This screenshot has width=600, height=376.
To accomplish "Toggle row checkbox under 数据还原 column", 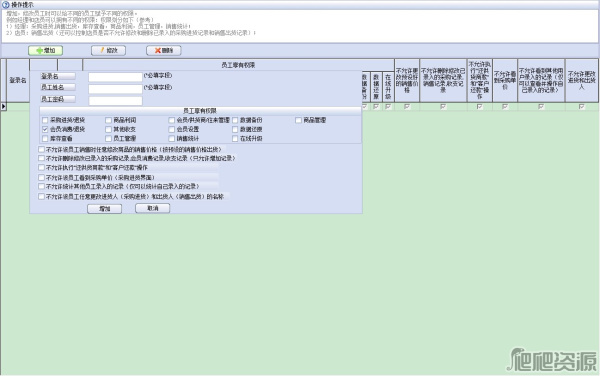I will [x=376, y=107].
